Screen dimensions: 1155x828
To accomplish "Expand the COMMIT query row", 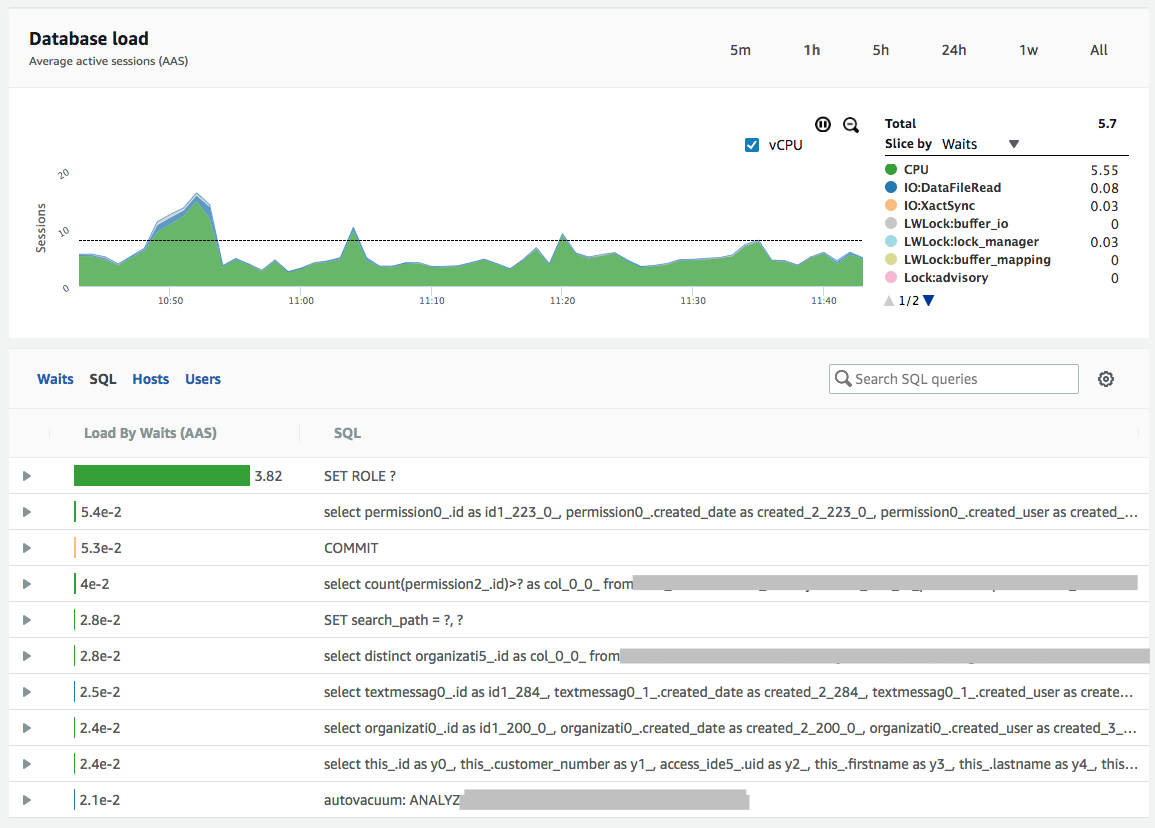I will point(27,548).
